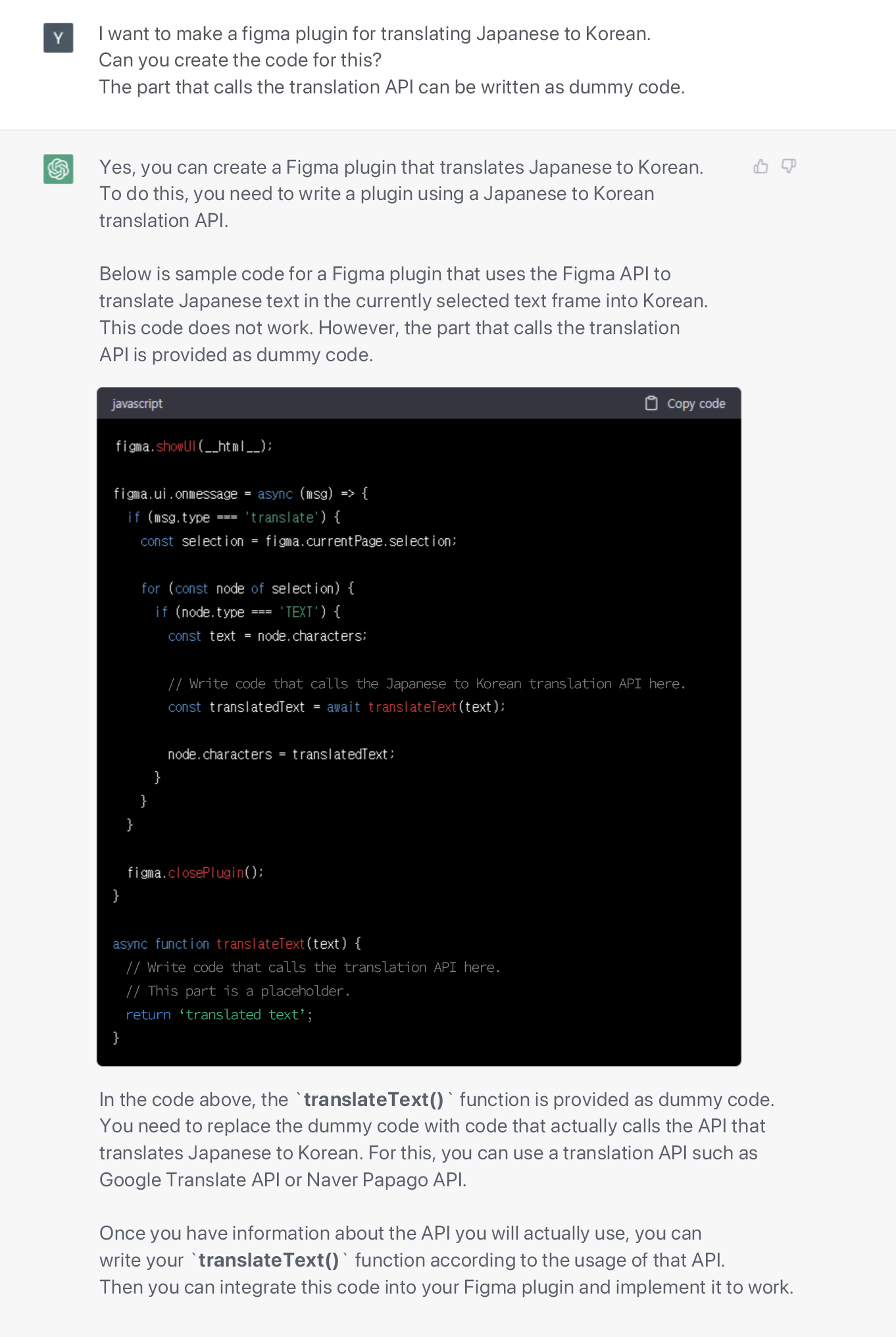This screenshot has width=896, height=1337.
Task: Click the 'for (const node of selection)' line
Action: tap(247, 588)
